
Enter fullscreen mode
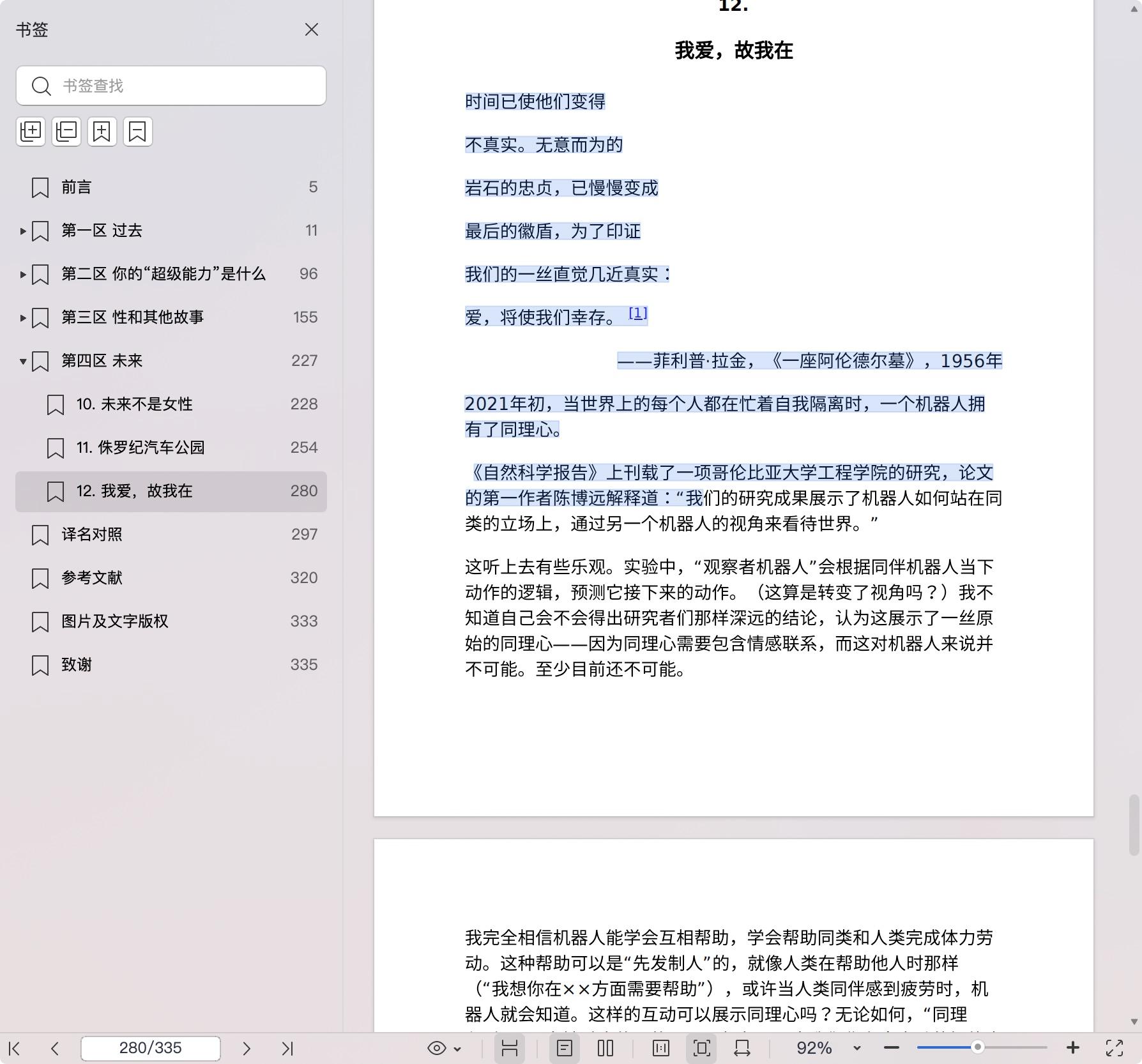click(x=1115, y=1048)
